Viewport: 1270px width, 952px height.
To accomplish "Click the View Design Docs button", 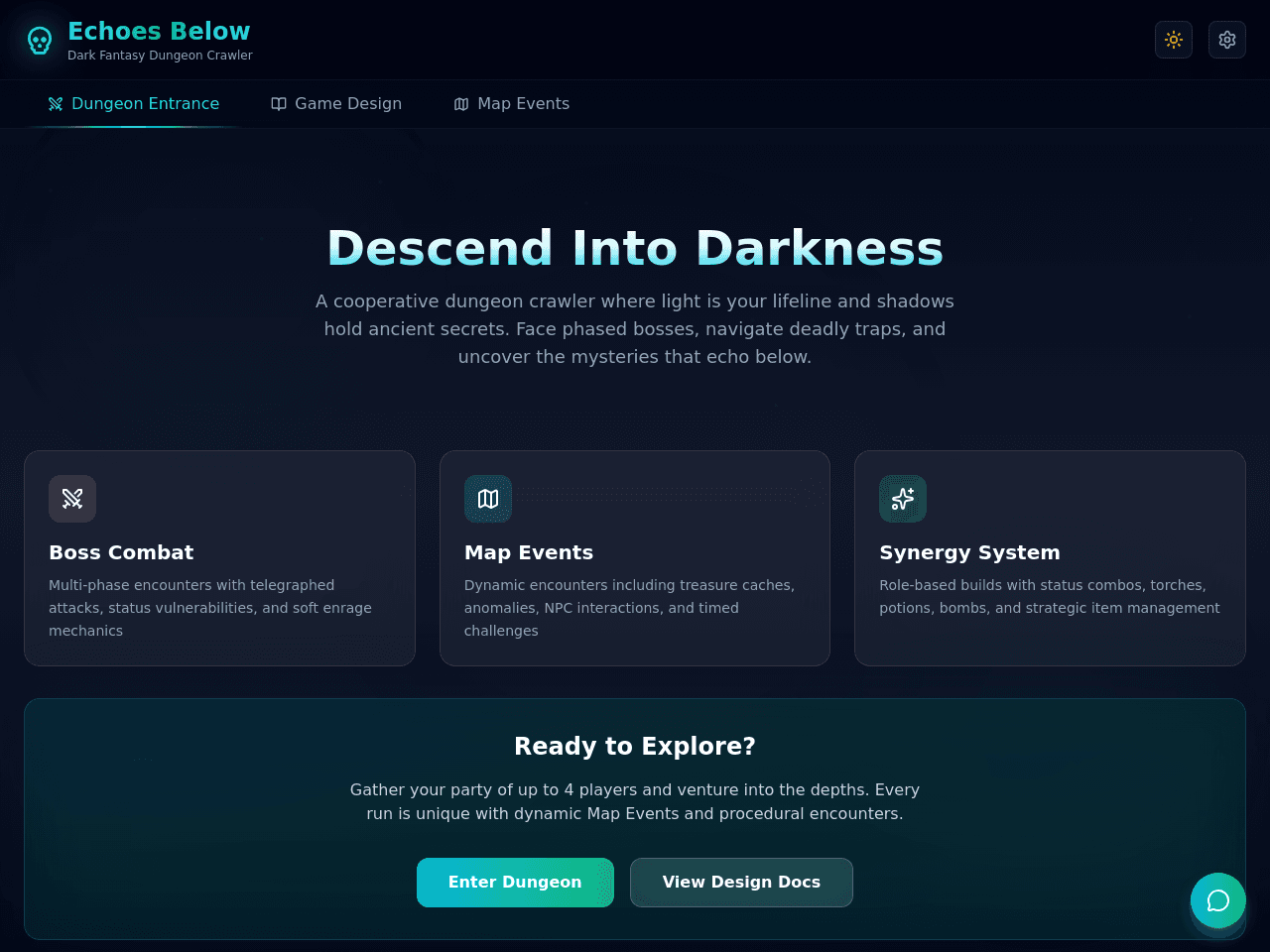I will click(x=741, y=883).
